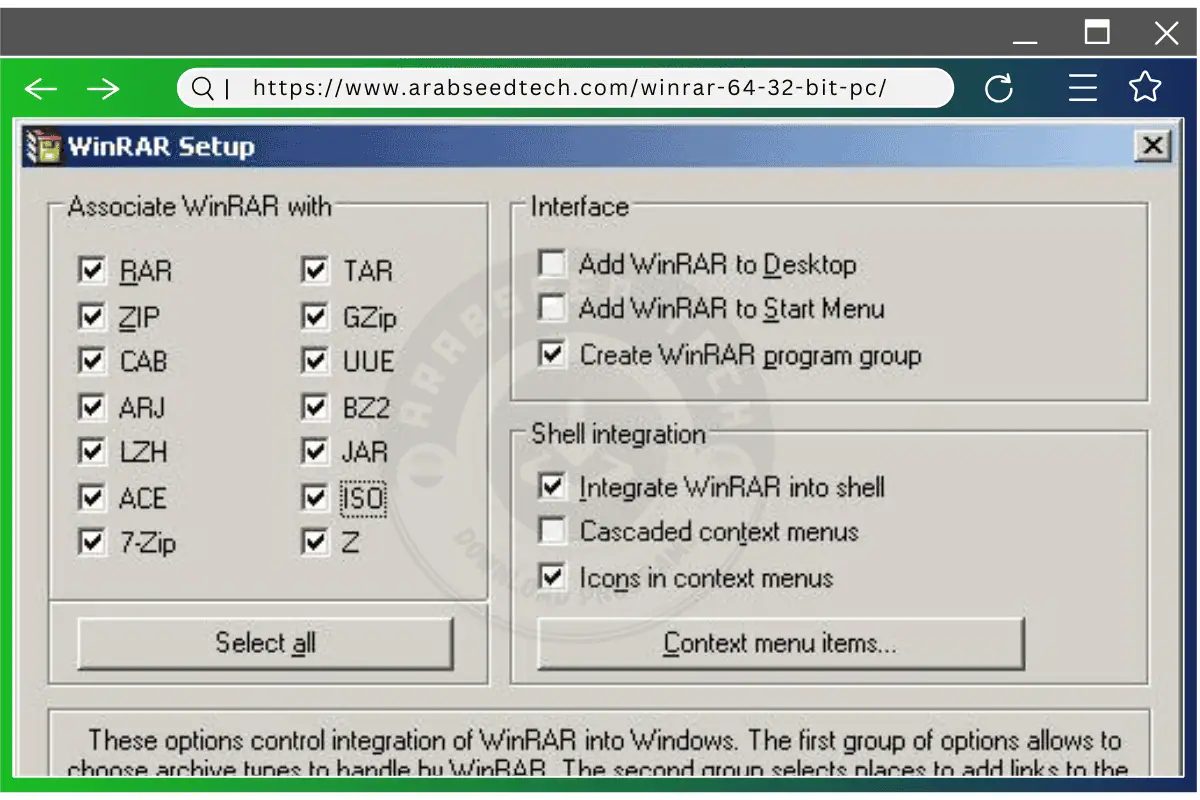This screenshot has width=1200, height=800.
Task: Open the browser hamburger menu
Action: pyautogui.click(x=1083, y=88)
